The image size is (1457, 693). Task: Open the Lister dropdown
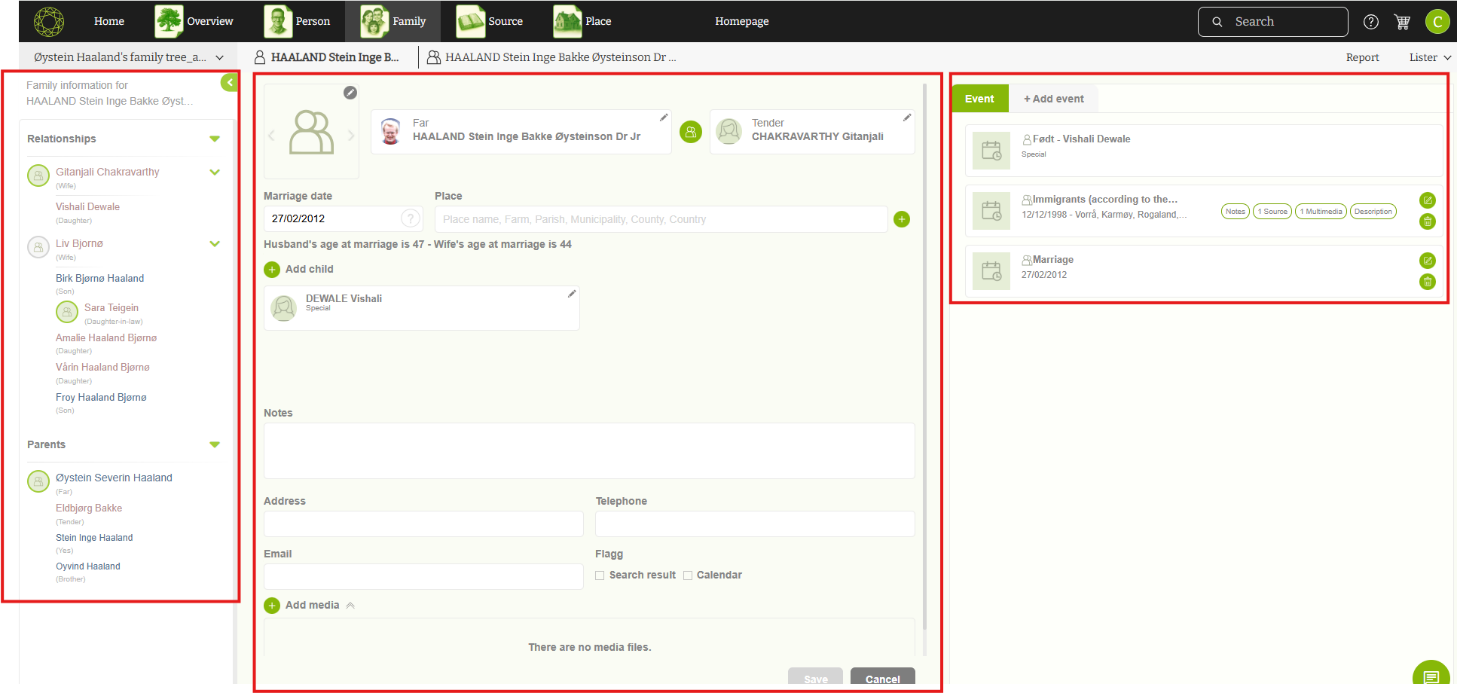coord(1429,58)
